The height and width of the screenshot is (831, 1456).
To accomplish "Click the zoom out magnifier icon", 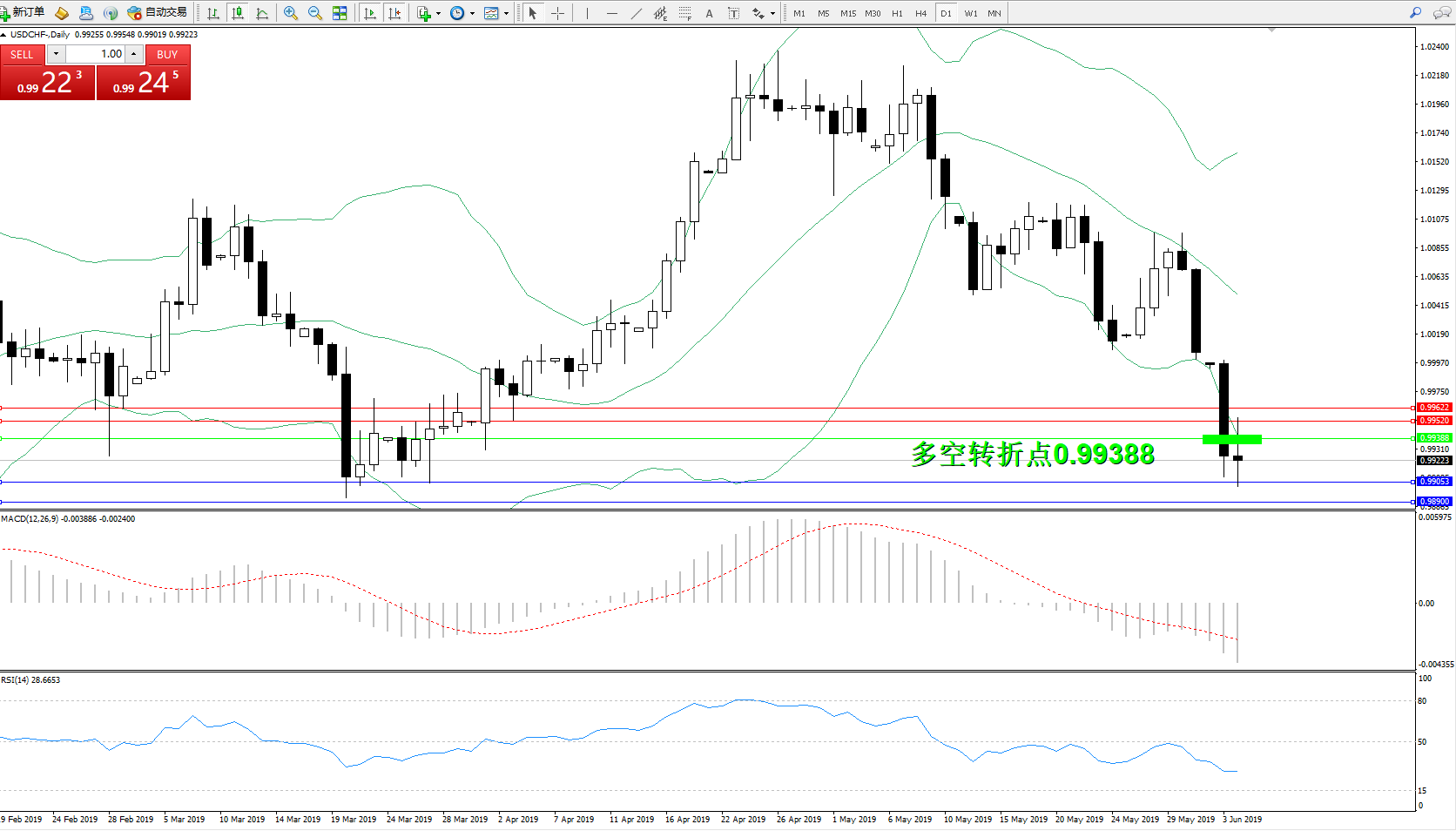I will click(x=315, y=13).
